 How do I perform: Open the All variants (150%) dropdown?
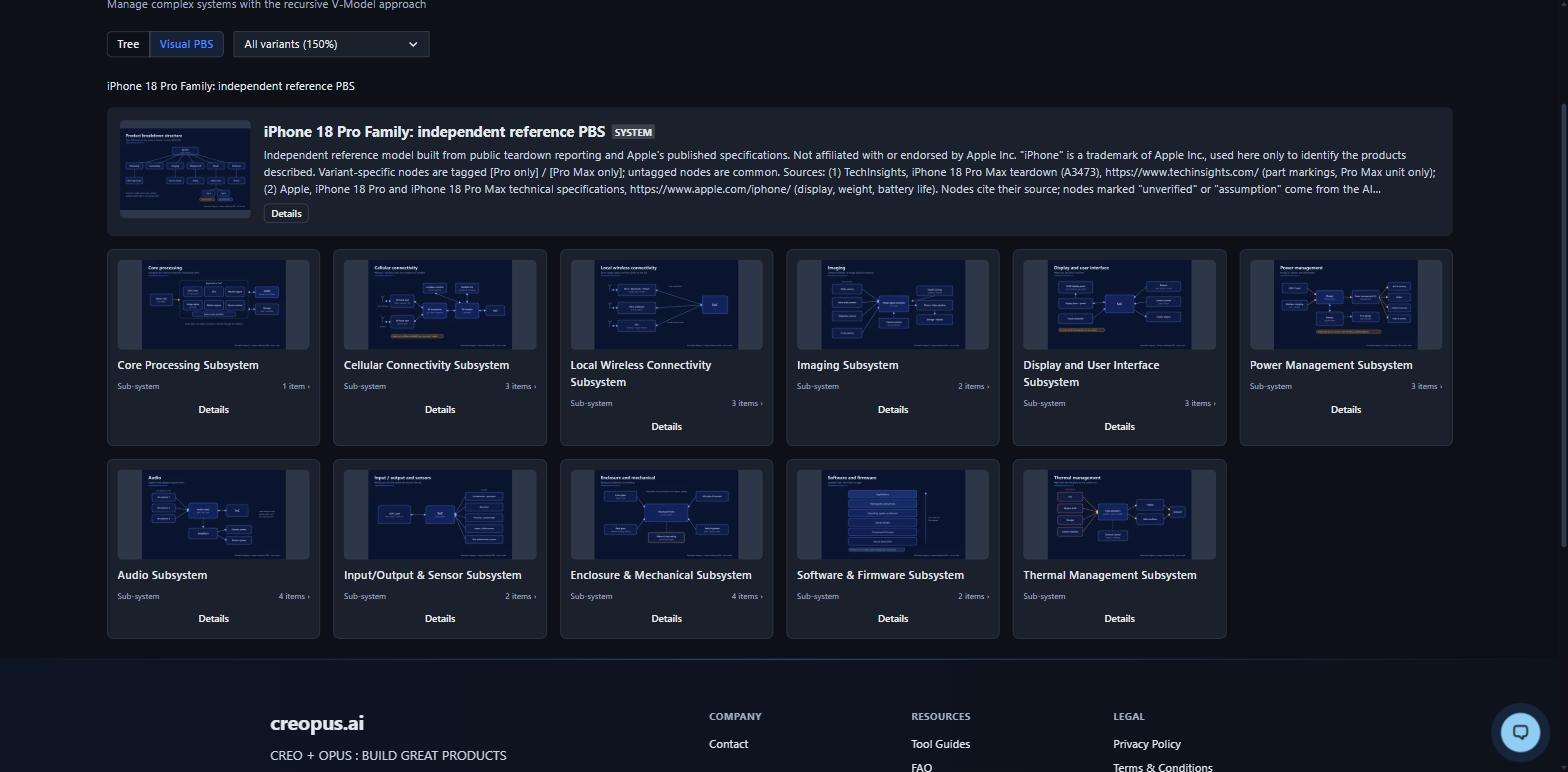[331, 44]
